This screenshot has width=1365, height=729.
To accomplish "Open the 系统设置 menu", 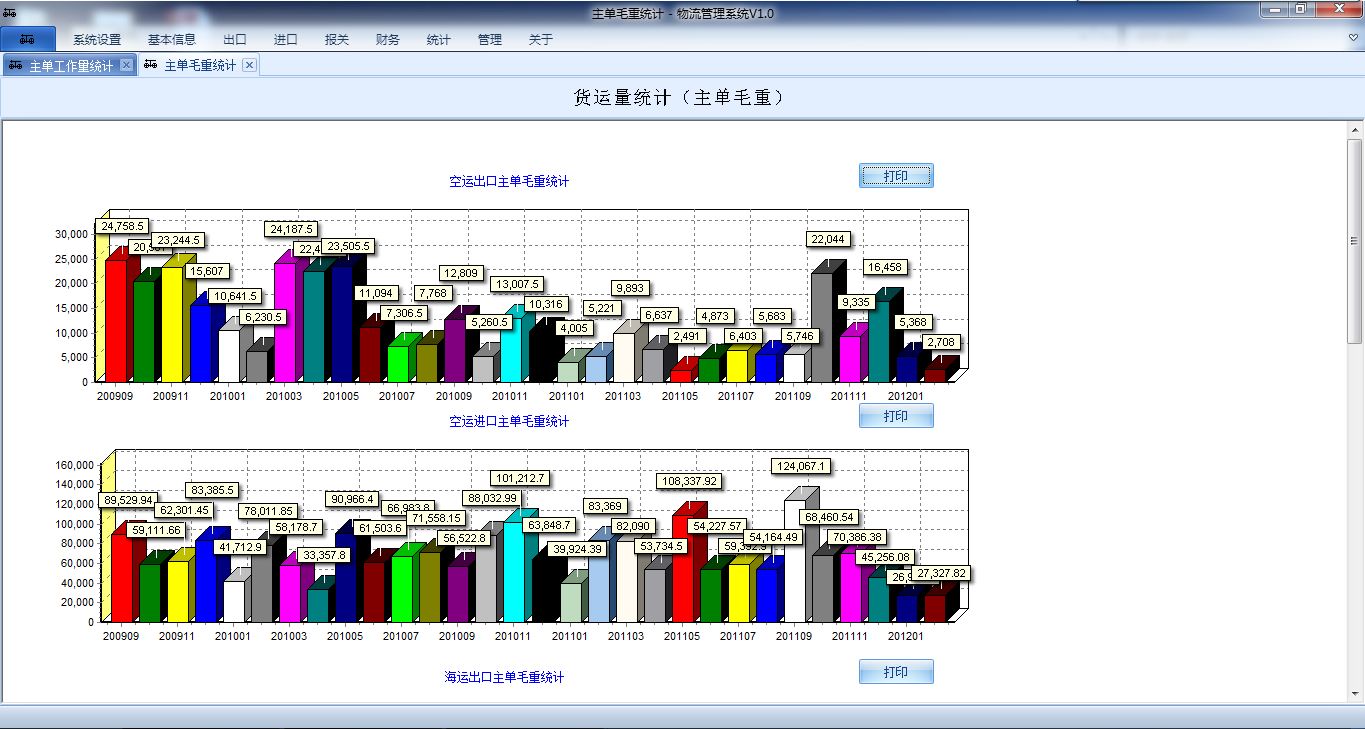I will click(x=97, y=40).
